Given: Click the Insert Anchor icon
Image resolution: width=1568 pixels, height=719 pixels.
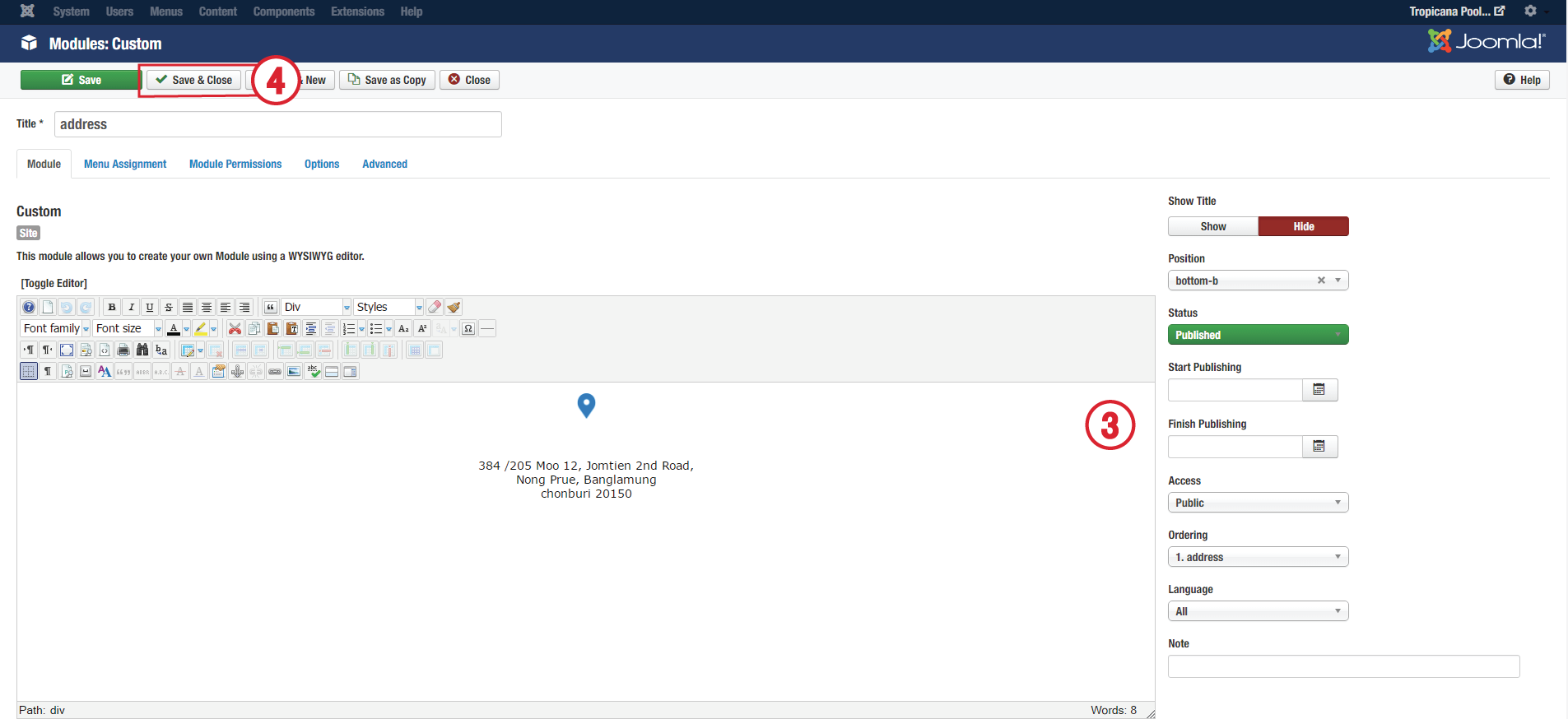Looking at the screenshot, I should pos(237,371).
